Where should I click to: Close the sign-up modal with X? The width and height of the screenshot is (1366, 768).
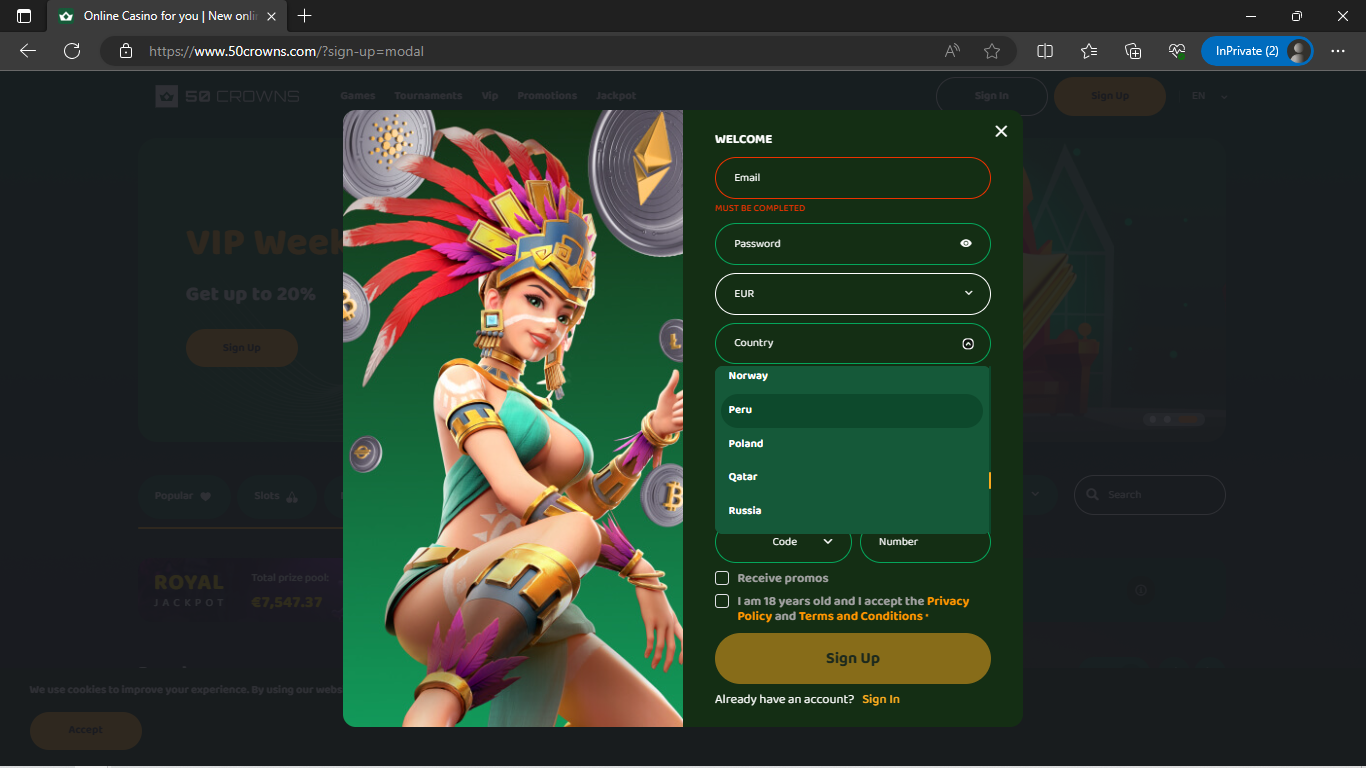pos(1001,131)
